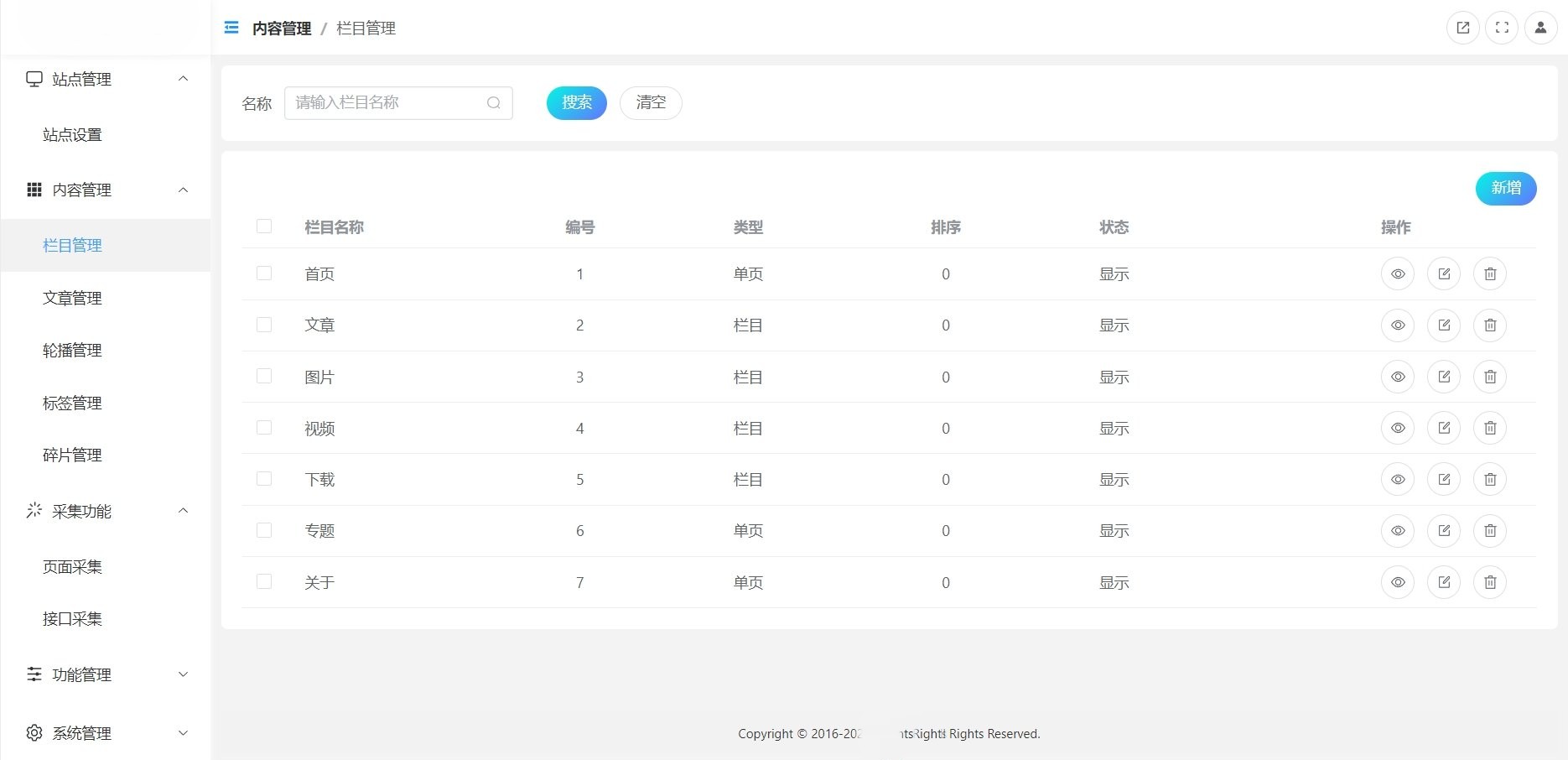Screen dimensions: 1568x760
Task: Expand the 功能管理 menu chevron
Action: pos(183,674)
